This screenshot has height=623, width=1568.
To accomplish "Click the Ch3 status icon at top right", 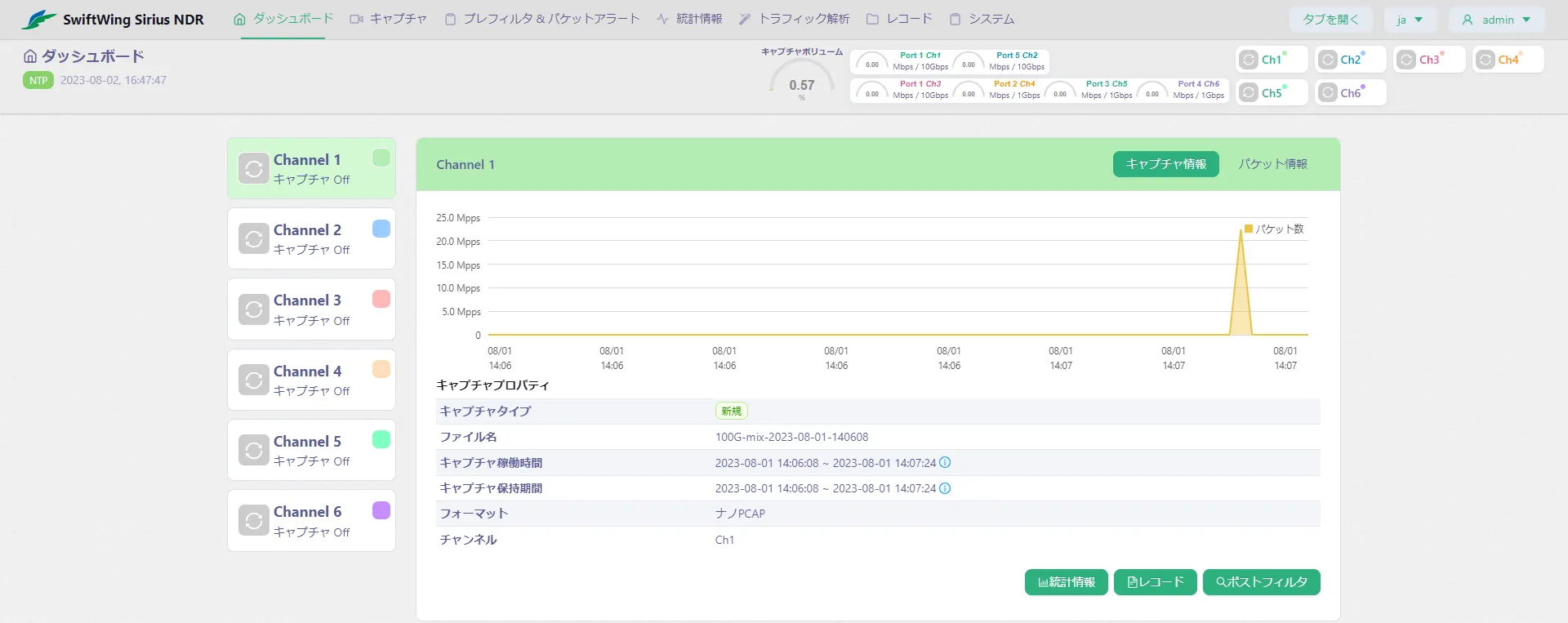I will (x=1406, y=60).
